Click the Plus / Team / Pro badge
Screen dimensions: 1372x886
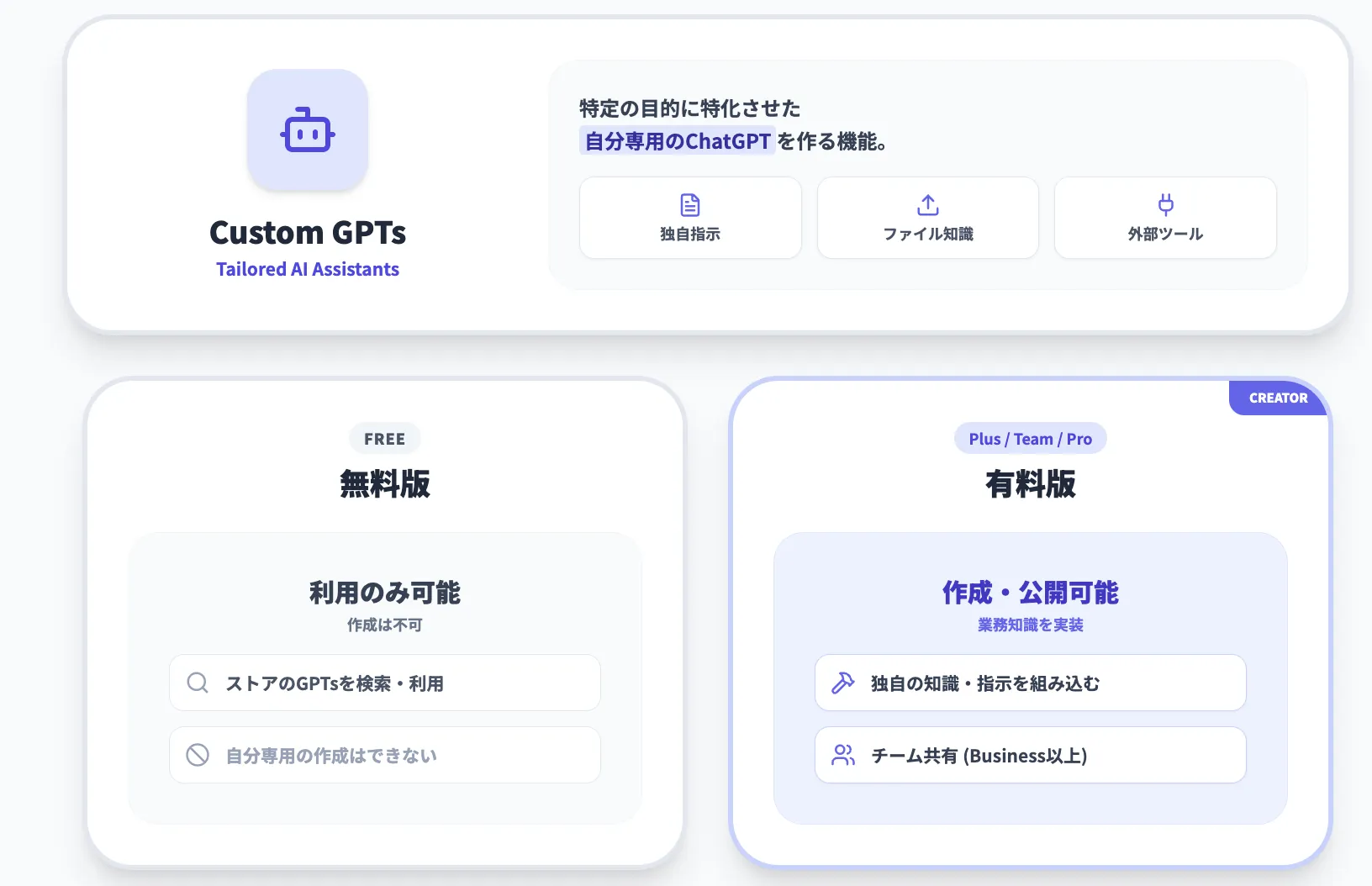(x=1030, y=439)
